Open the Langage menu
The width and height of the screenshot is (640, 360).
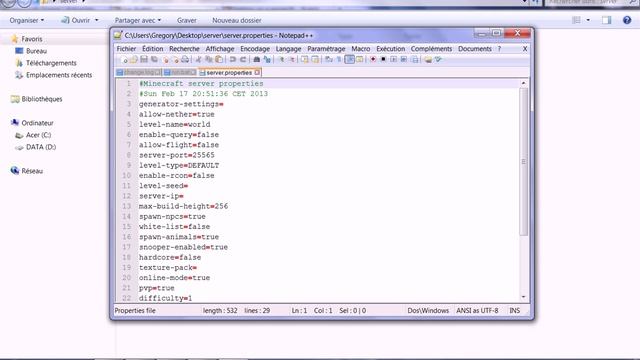click(288, 49)
